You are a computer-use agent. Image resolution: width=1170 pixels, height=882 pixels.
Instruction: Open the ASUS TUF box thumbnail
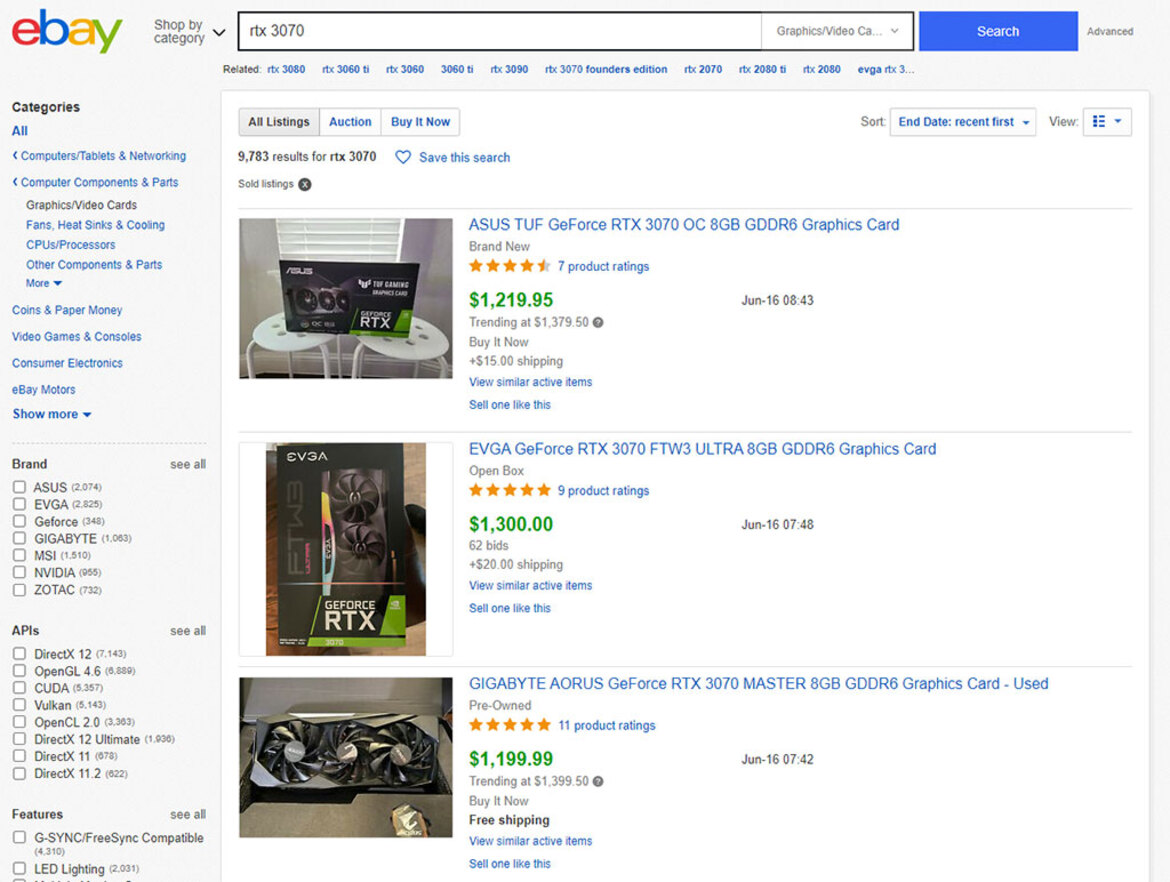[345, 298]
